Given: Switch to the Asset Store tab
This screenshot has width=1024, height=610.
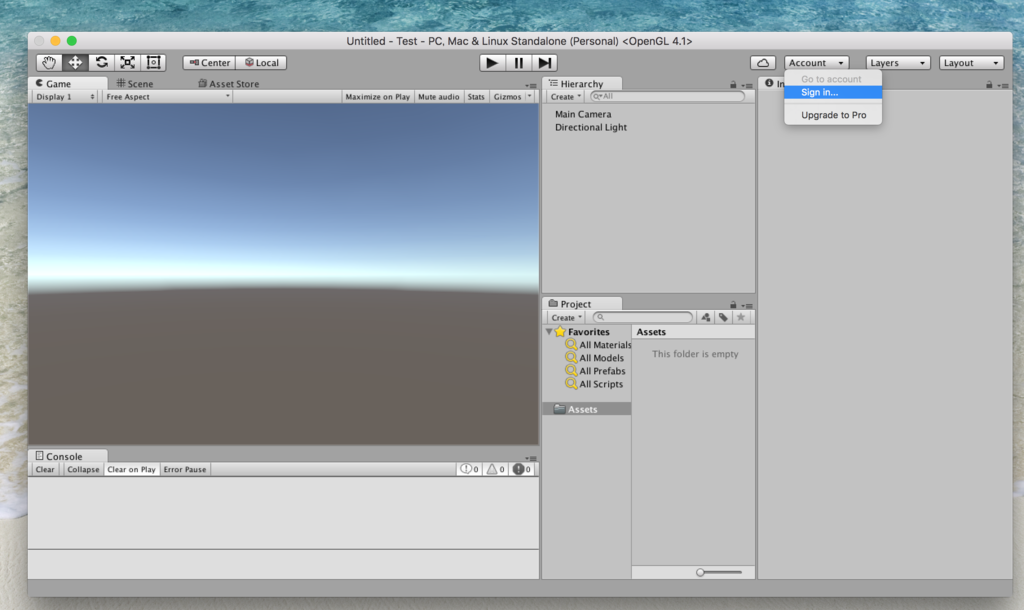Looking at the screenshot, I should tap(229, 84).
